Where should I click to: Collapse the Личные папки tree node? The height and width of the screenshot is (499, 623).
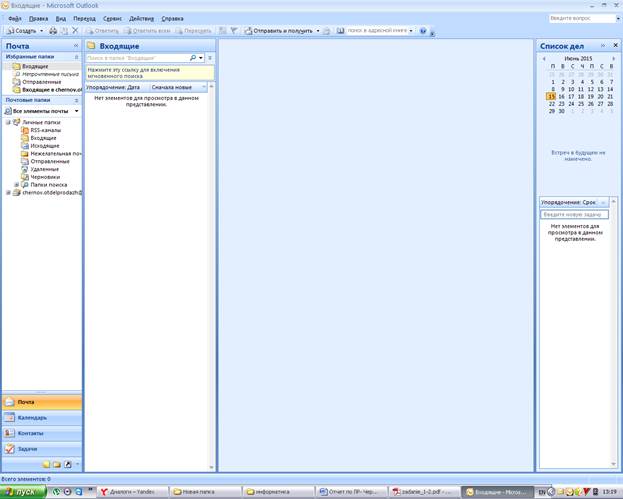click(8, 122)
